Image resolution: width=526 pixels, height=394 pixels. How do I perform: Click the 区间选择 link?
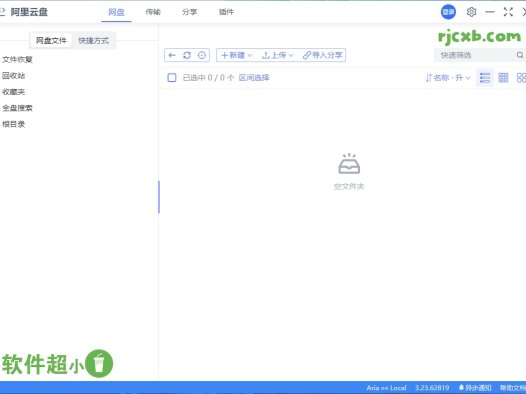pyautogui.click(x=254, y=78)
